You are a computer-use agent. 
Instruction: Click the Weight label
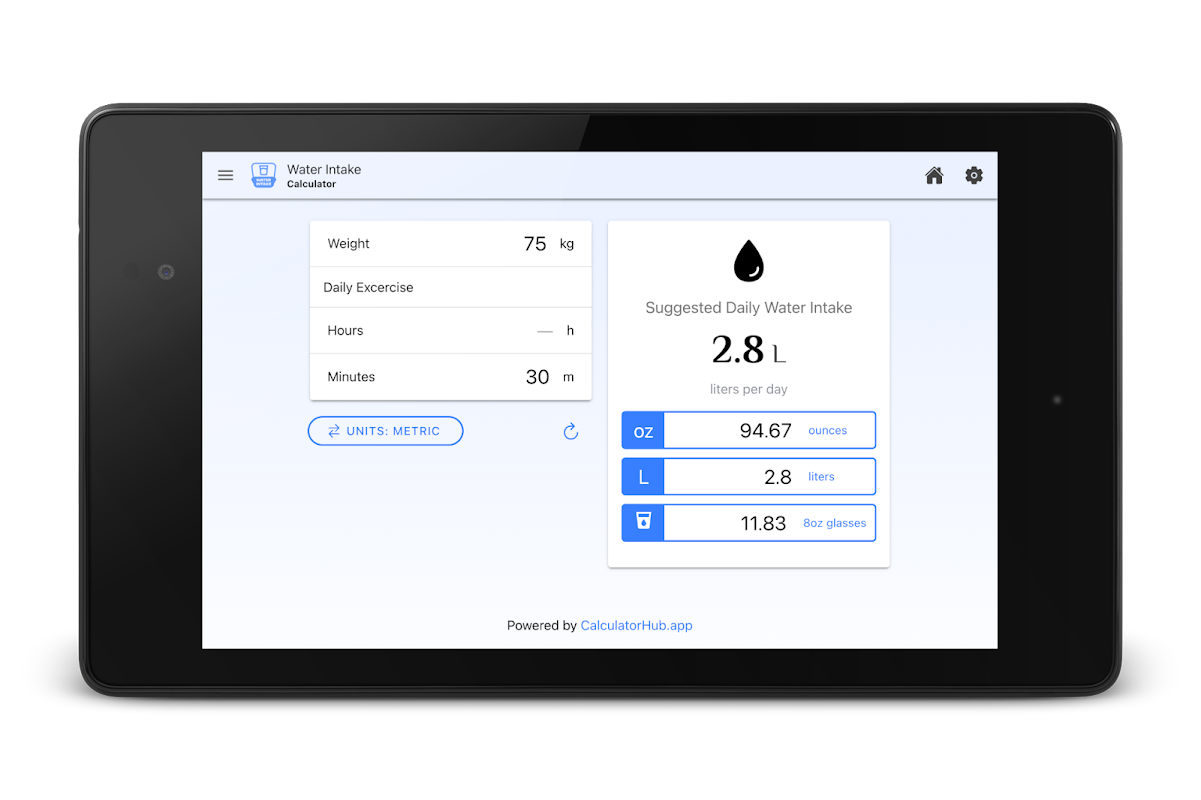click(348, 244)
